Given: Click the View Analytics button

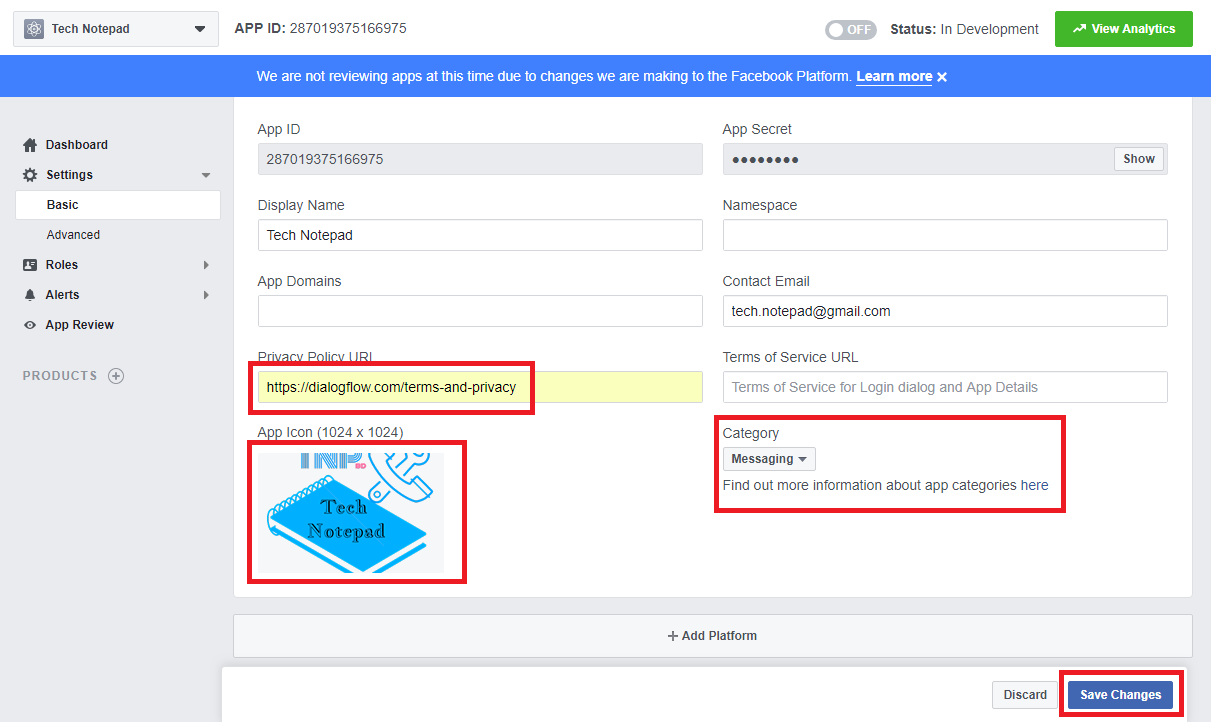Looking at the screenshot, I should click(x=1124, y=29).
